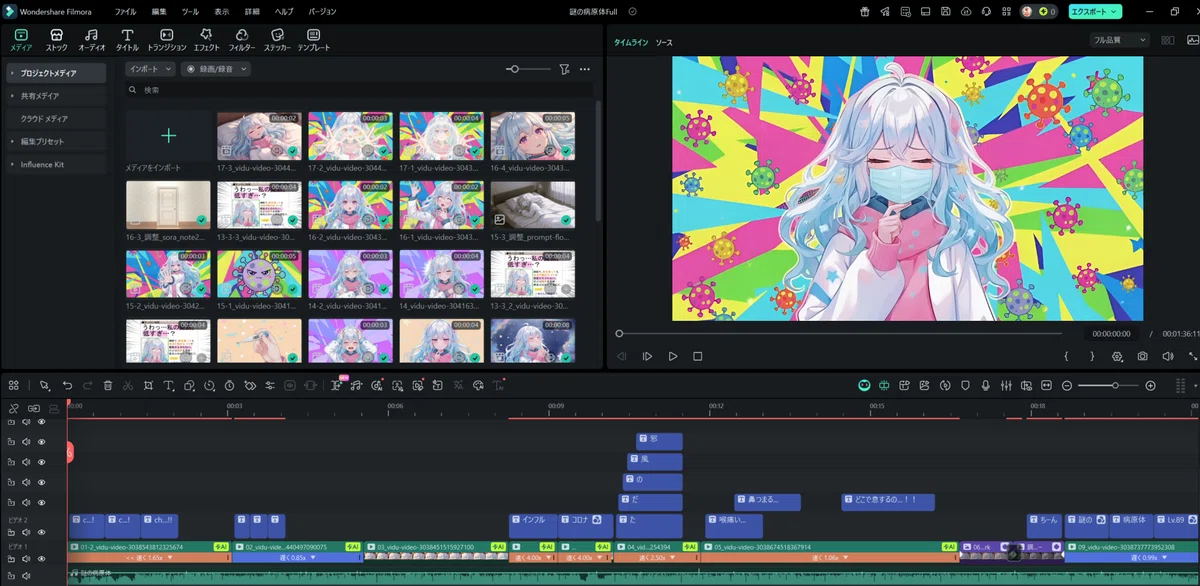Play the preview with the play button

672,356
